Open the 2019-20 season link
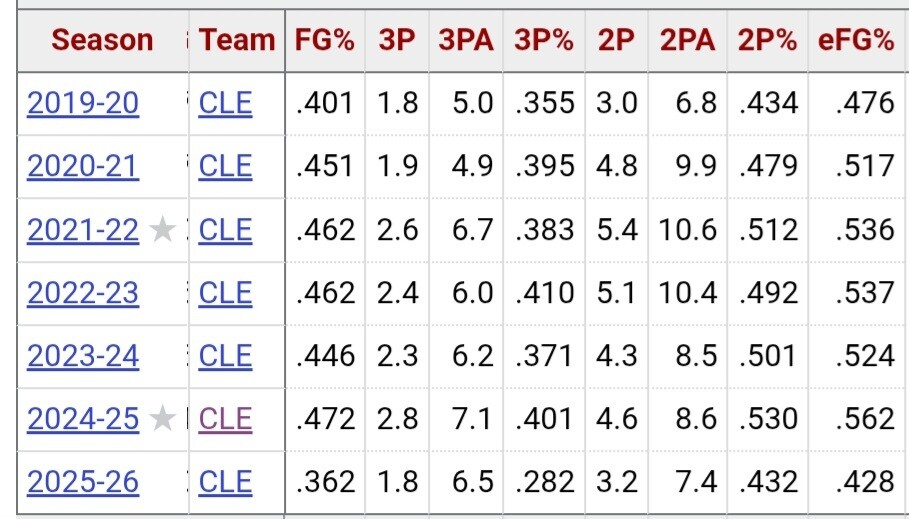Image resolution: width=909 pixels, height=519 pixels. pyautogui.click(x=83, y=104)
